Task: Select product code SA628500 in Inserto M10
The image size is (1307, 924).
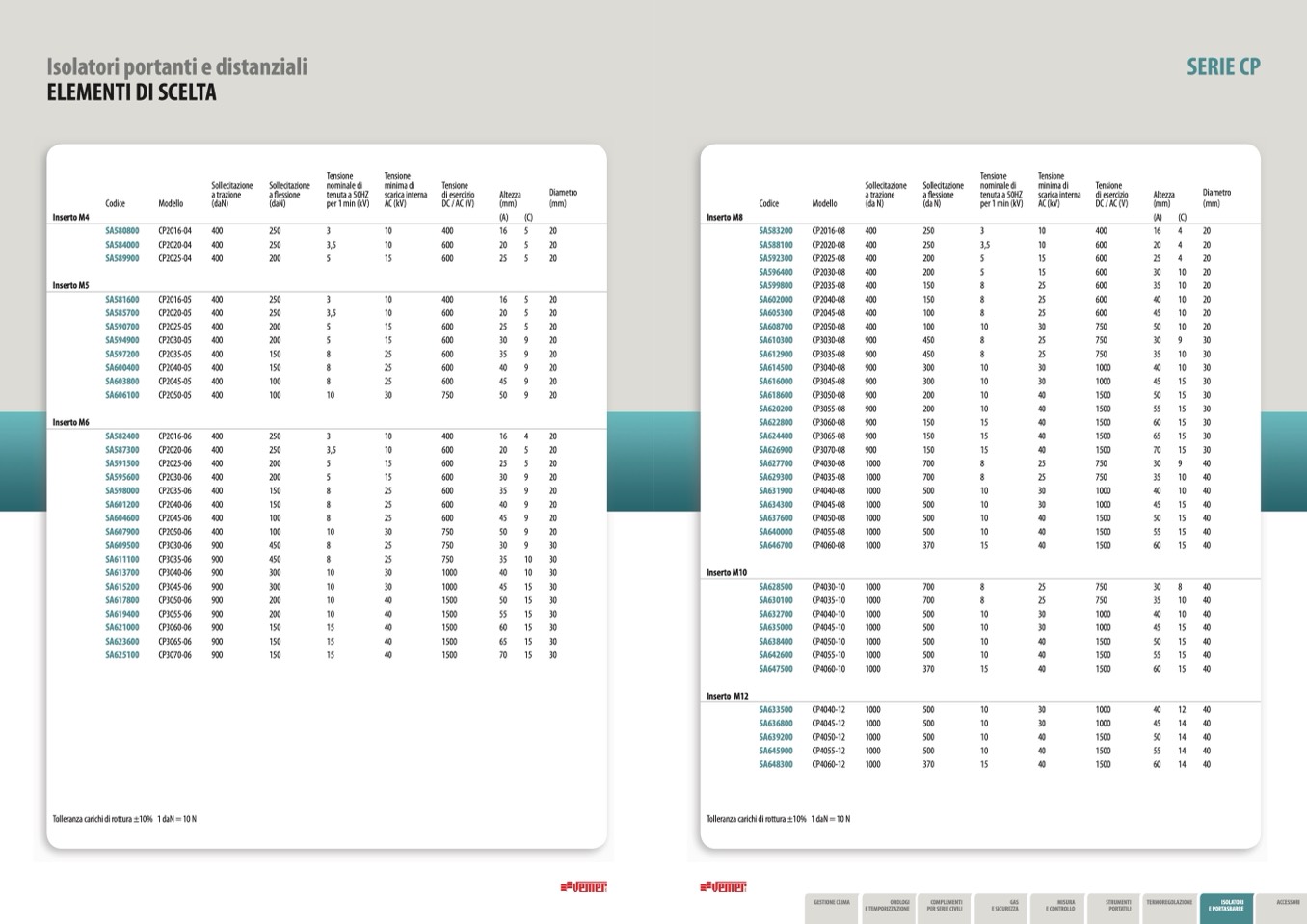Action: pos(776,587)
